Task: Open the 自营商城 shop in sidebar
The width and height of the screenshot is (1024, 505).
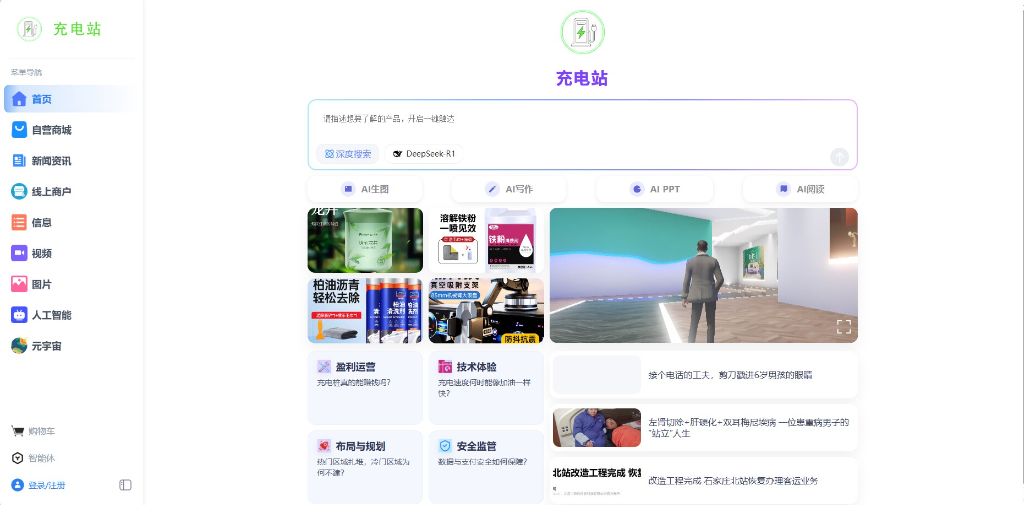Action: tap(50, 130)
